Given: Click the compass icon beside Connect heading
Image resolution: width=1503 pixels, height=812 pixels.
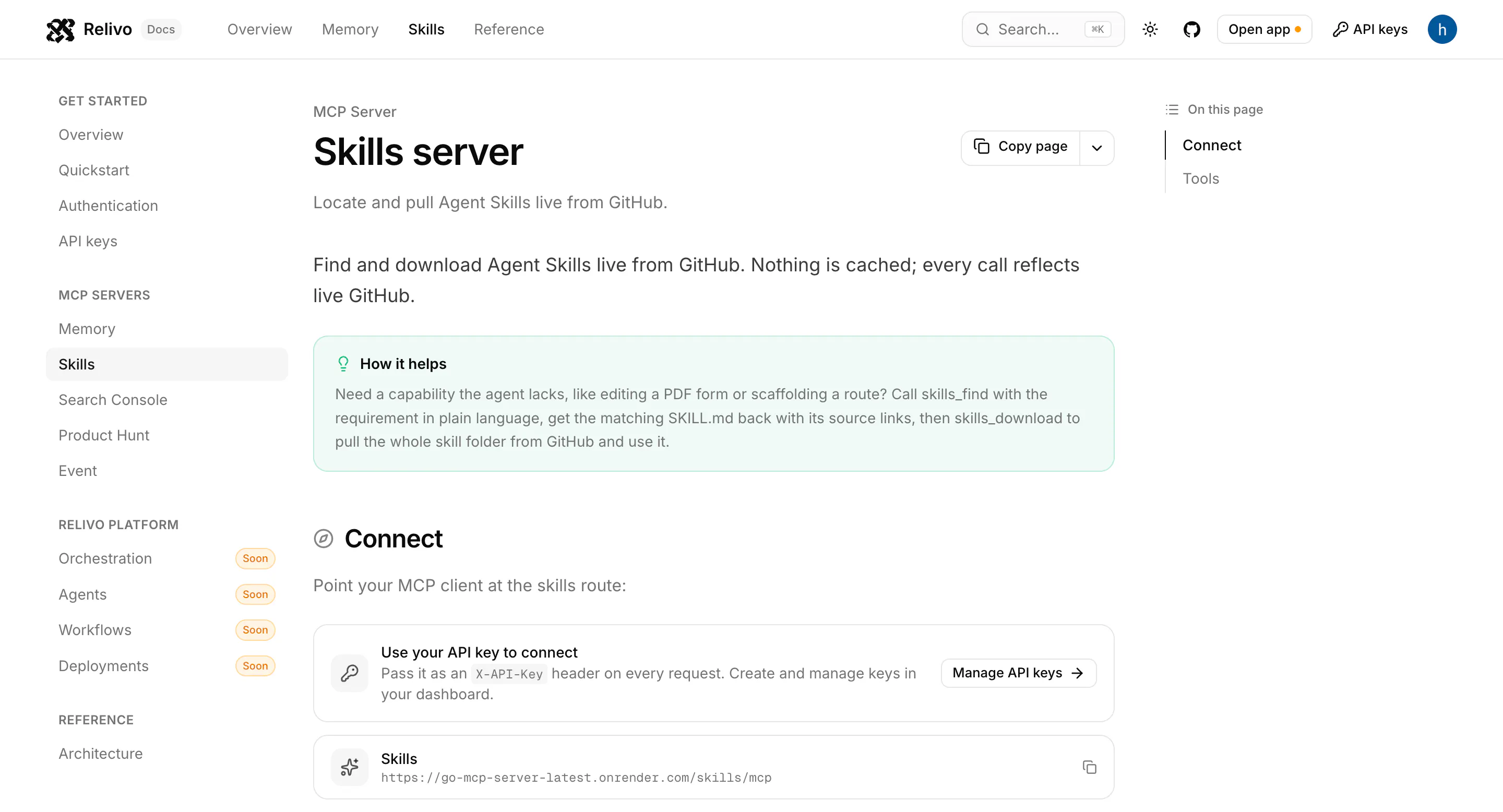Looking at the screenshot, I should click(x=323, y=539).
